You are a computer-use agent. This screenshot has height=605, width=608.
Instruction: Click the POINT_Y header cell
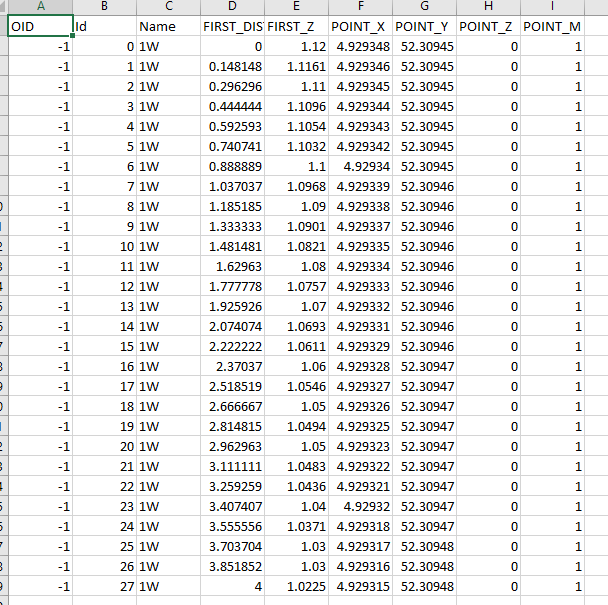click(425, 26)
